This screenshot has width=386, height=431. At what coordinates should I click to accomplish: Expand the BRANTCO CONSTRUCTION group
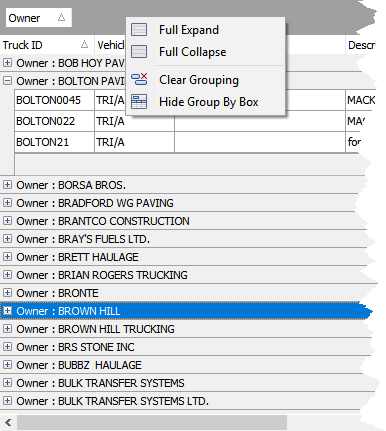(7, 221)
